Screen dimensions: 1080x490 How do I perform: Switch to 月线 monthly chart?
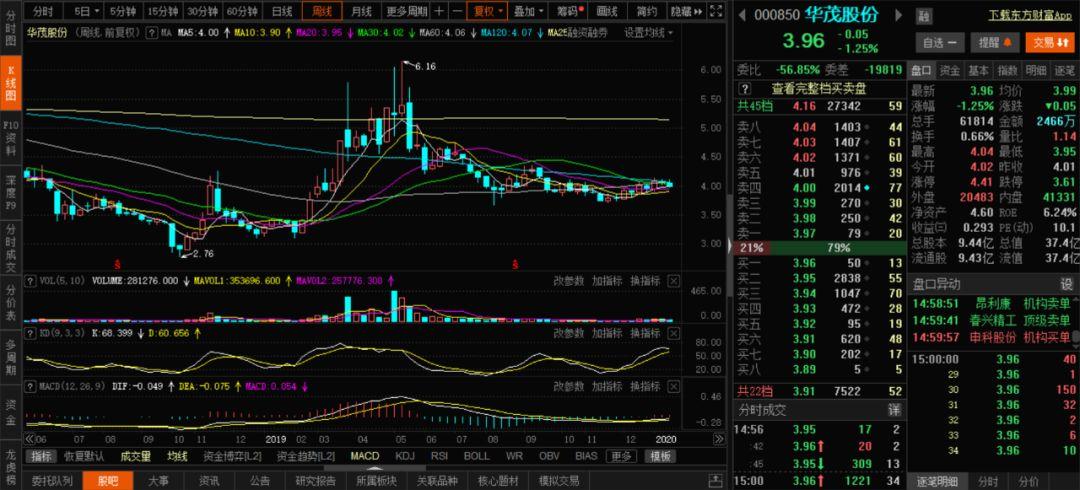(362, 11)
